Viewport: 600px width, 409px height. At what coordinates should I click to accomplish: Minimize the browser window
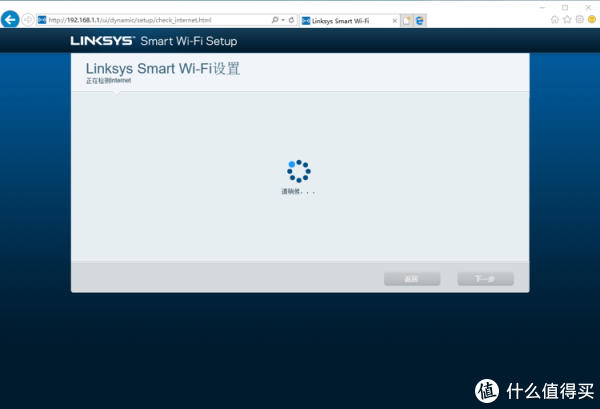[x=542, y=7]
